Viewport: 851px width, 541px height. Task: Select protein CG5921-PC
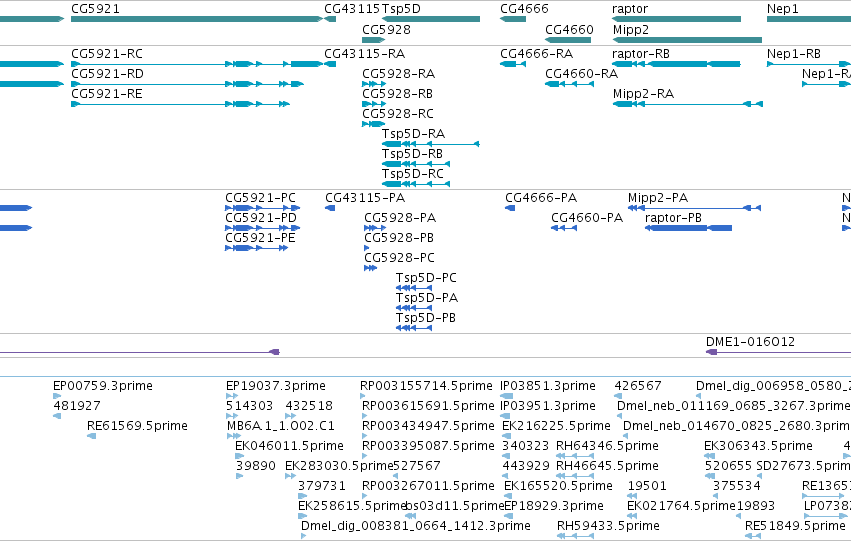tap(263, 208)
